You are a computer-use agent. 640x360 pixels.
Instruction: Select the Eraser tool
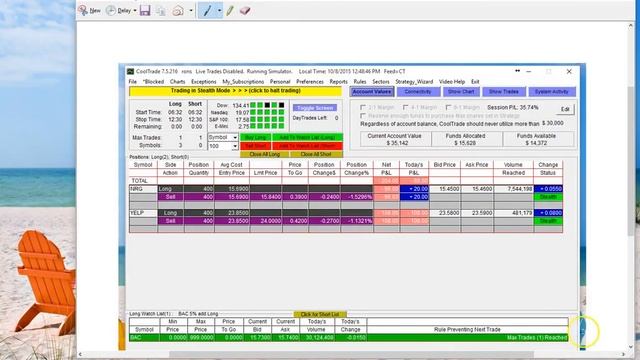[245, 11]
